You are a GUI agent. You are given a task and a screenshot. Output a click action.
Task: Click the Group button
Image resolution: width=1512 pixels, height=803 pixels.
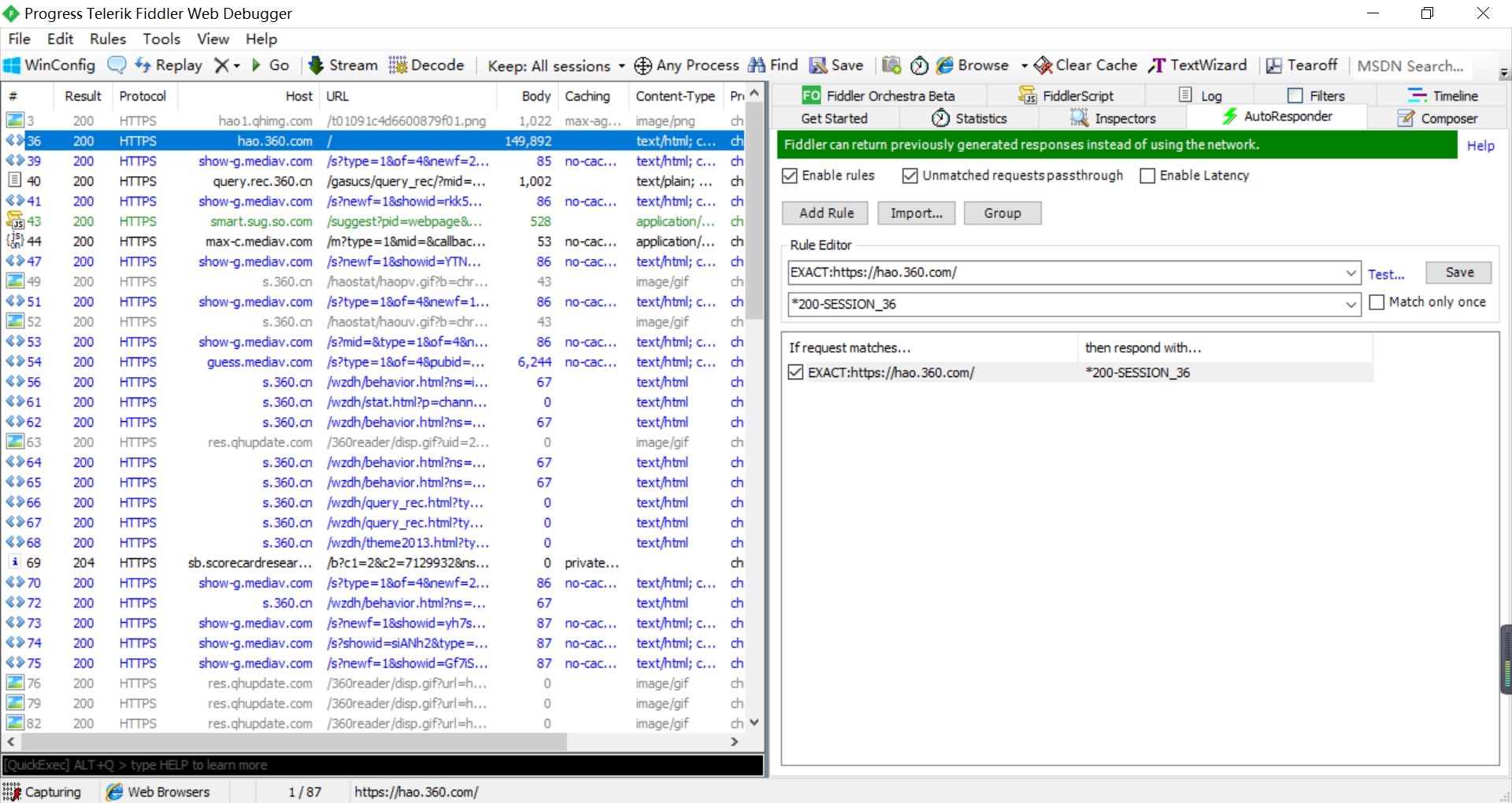1002,213
